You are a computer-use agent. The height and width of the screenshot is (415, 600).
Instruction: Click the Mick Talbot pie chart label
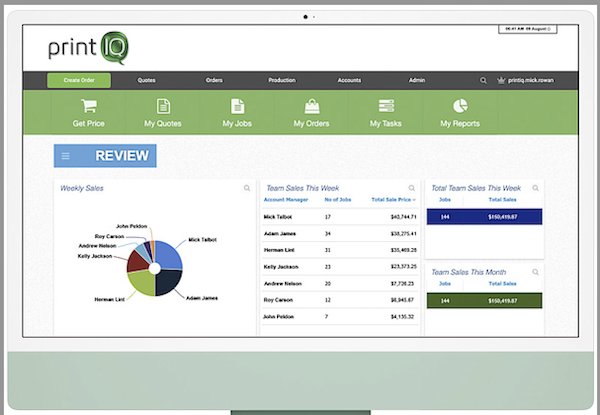(202, 240)
